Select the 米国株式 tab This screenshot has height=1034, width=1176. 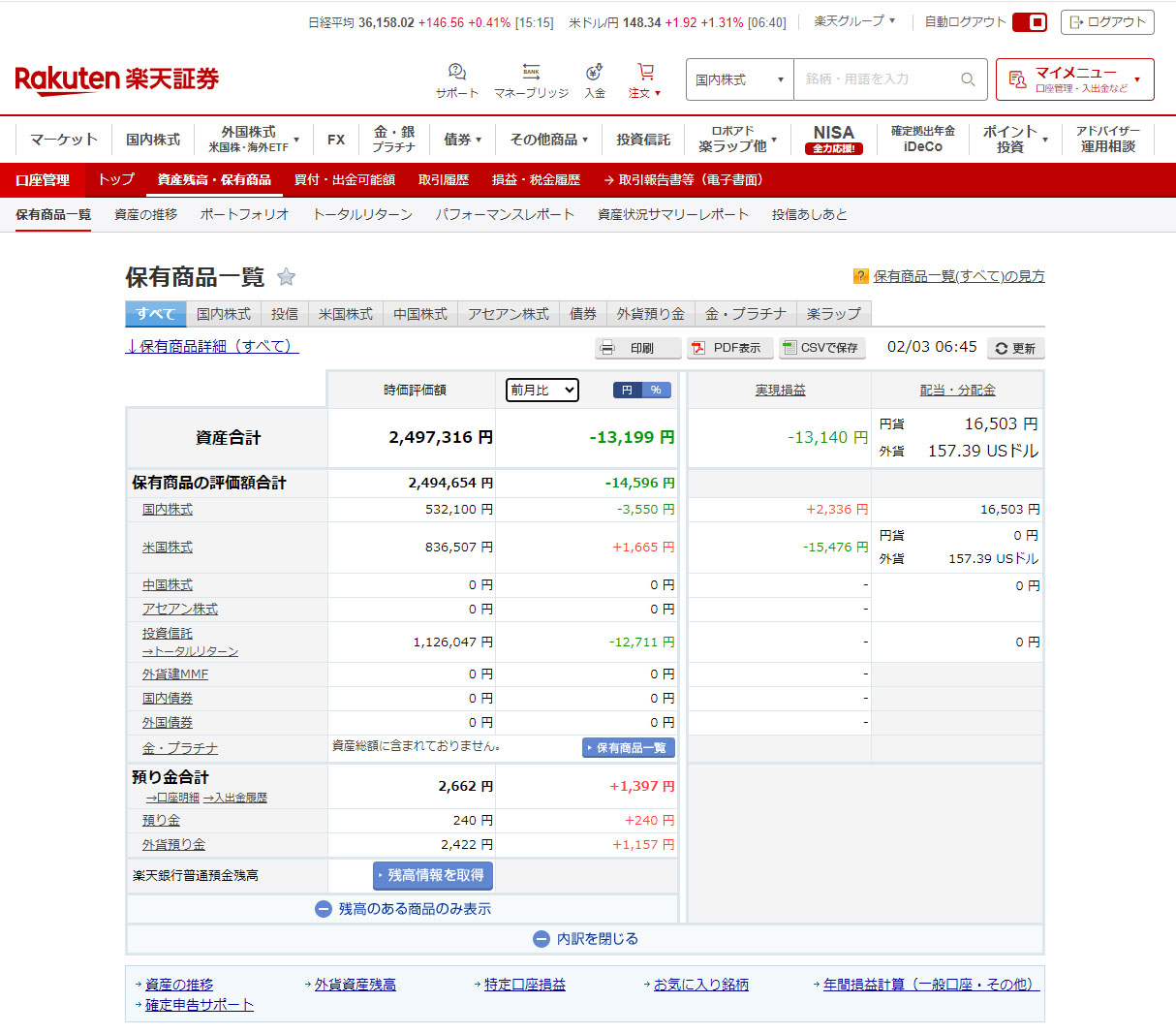346,314
